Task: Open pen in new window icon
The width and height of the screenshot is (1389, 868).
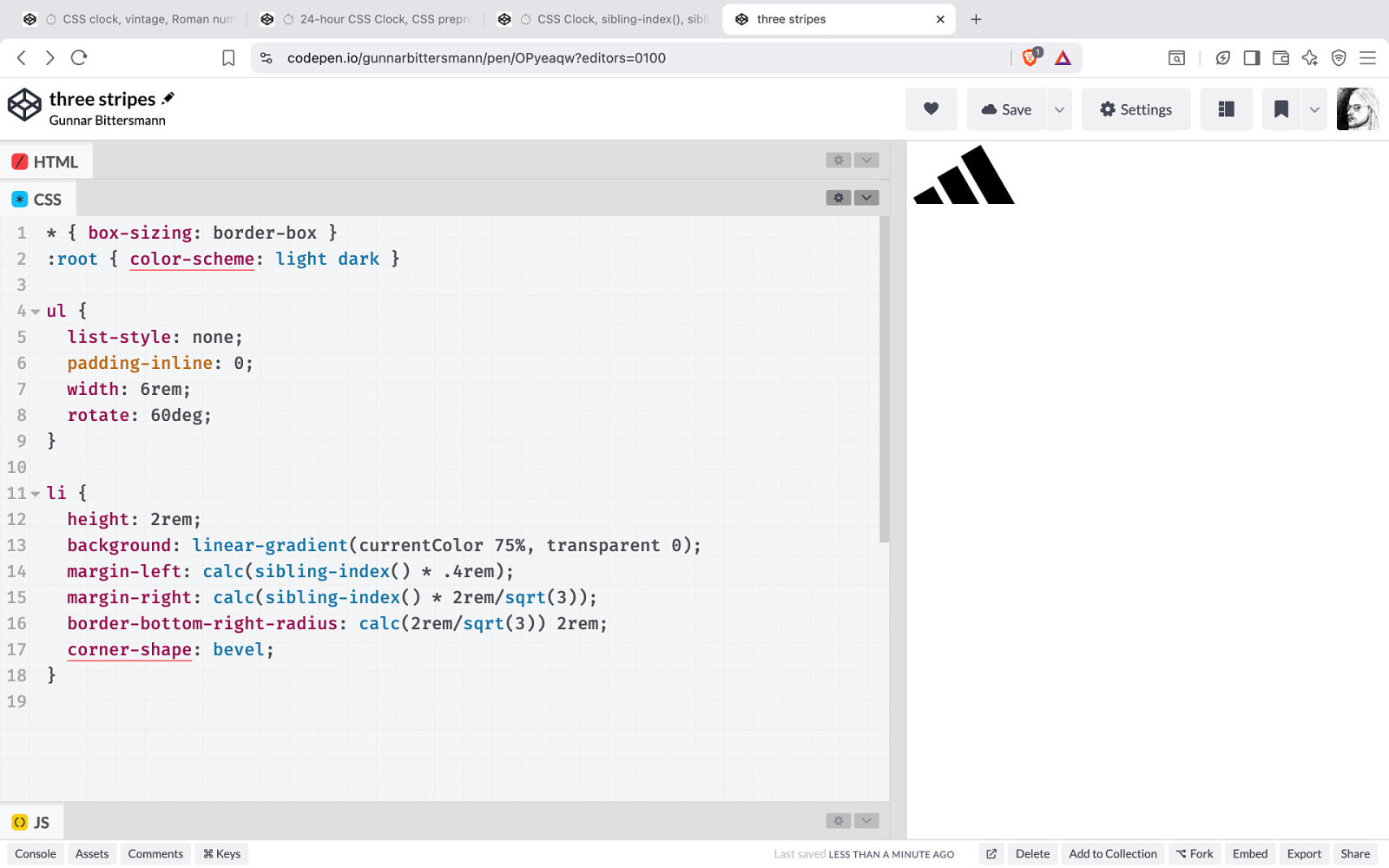Action: (x=991, y=854)
